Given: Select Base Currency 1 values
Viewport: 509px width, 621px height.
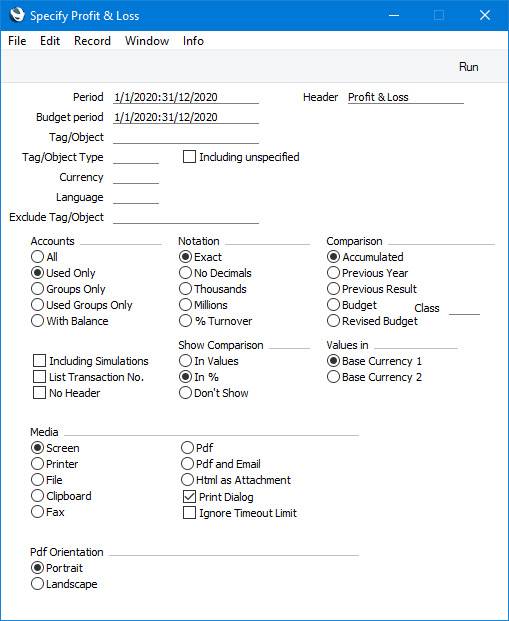Looking at the screenshot, I should (334, 361).
